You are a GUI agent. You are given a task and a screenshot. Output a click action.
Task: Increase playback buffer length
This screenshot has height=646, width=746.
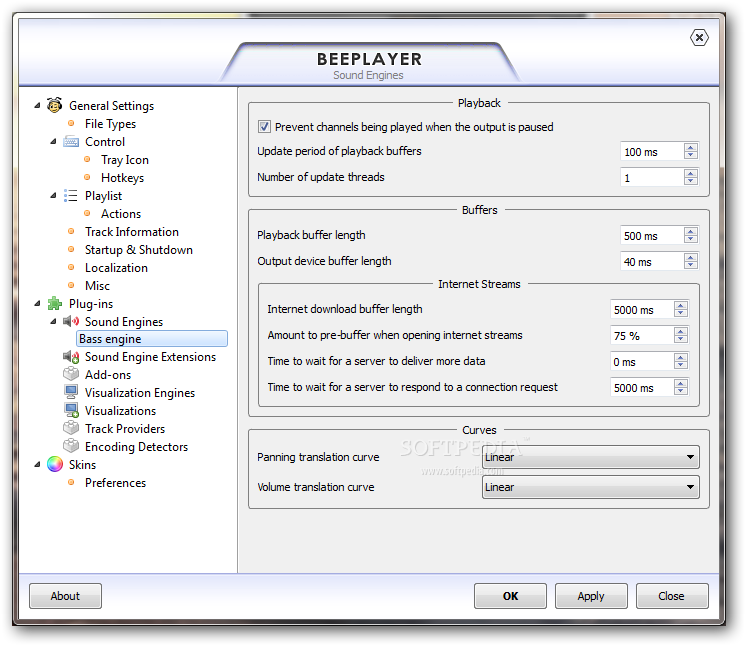(x=691, y=231)
